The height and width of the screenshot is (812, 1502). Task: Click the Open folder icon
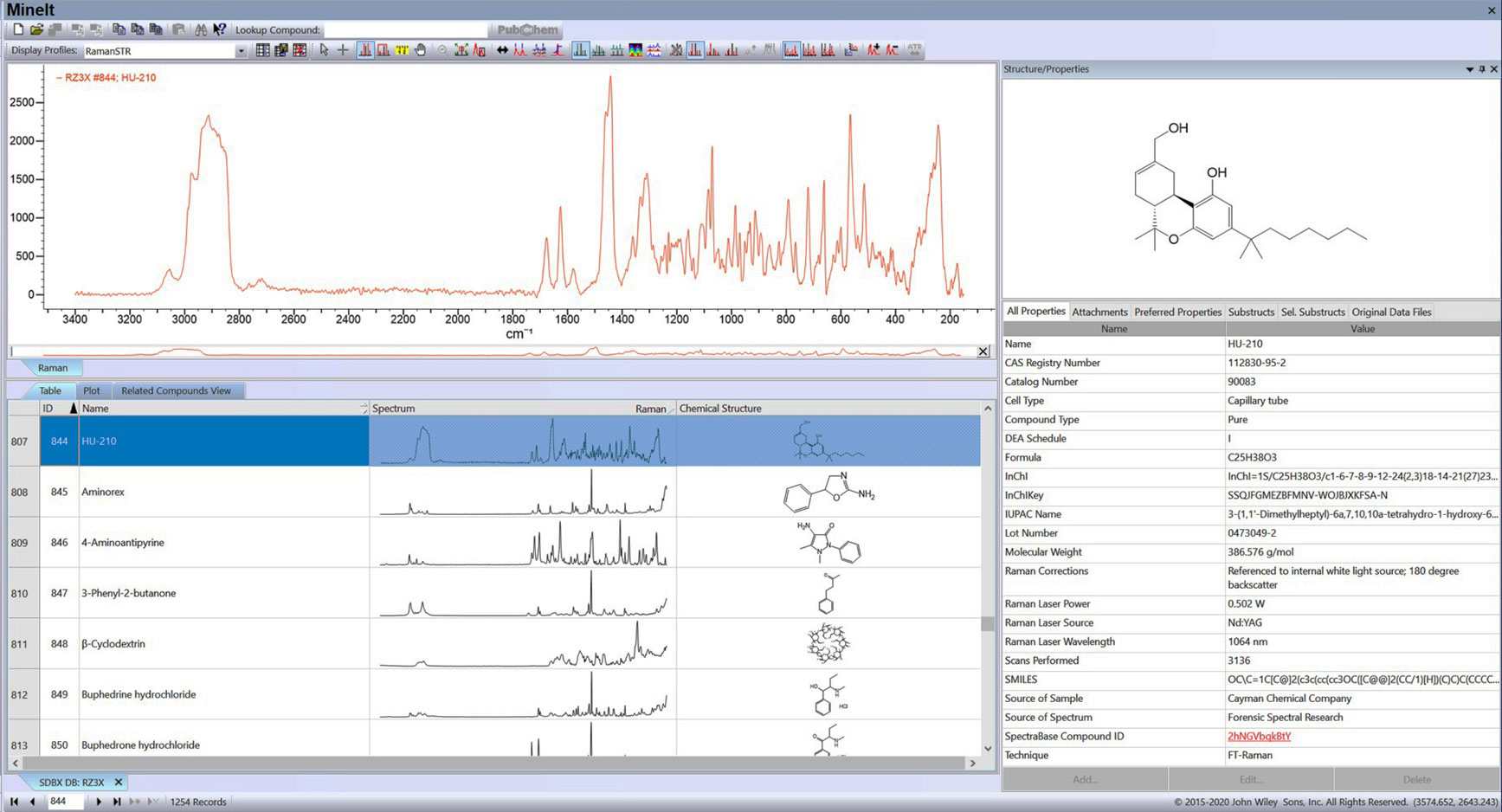tap(36, 29)
